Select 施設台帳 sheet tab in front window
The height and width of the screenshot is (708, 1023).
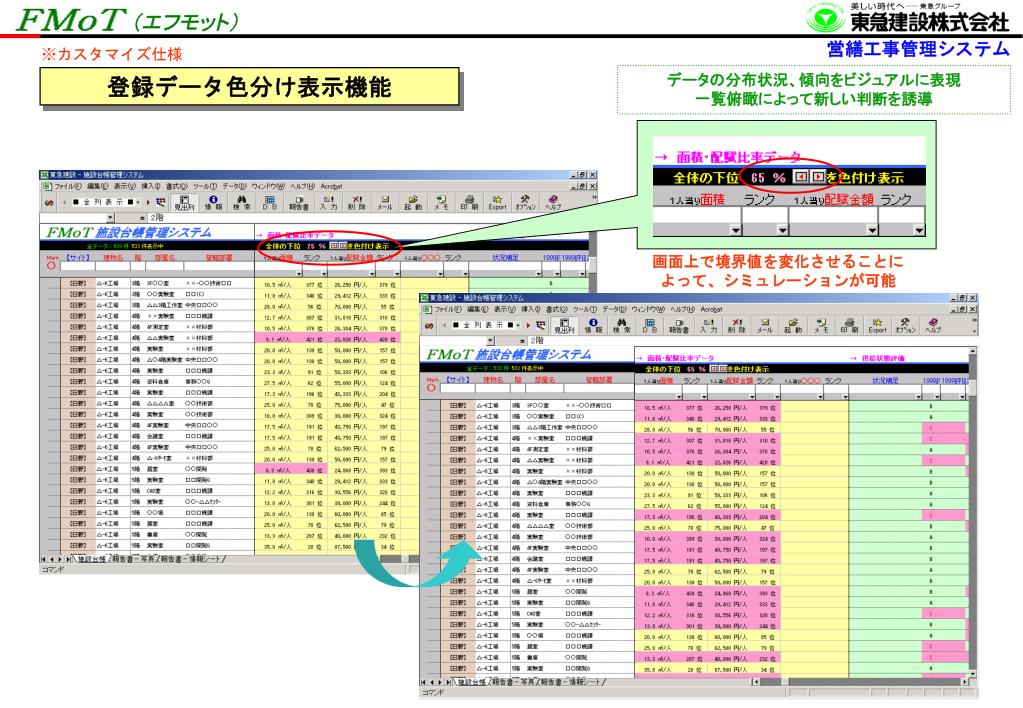(x=471, y=682)
